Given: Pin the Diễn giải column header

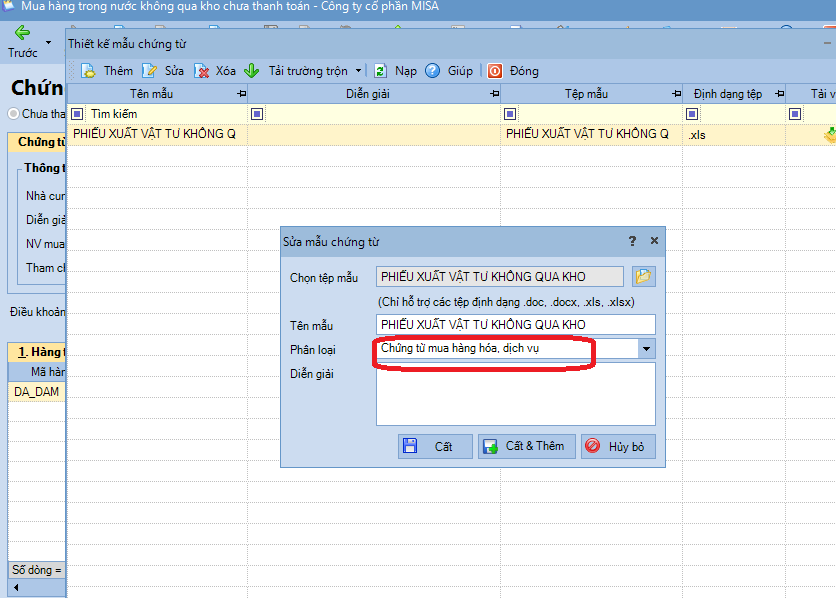Looking at the screenshot, I should (x=494, y=94).
